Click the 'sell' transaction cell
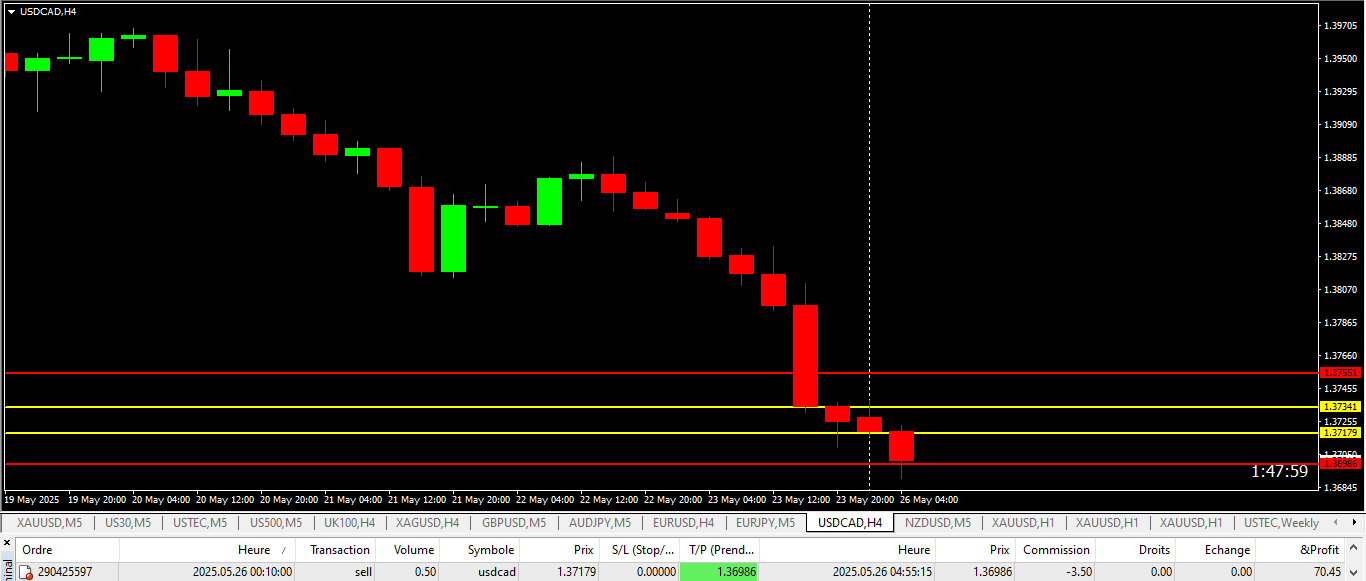This screenshot has width=1366, height=581. [x=362, y=572]
